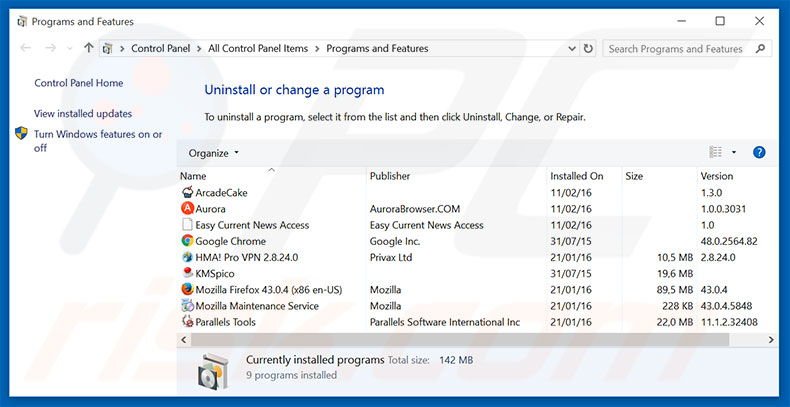This screenshot has height=407, width=790.
Task: Click the installed programs box icon
Action: coord(214,371)
